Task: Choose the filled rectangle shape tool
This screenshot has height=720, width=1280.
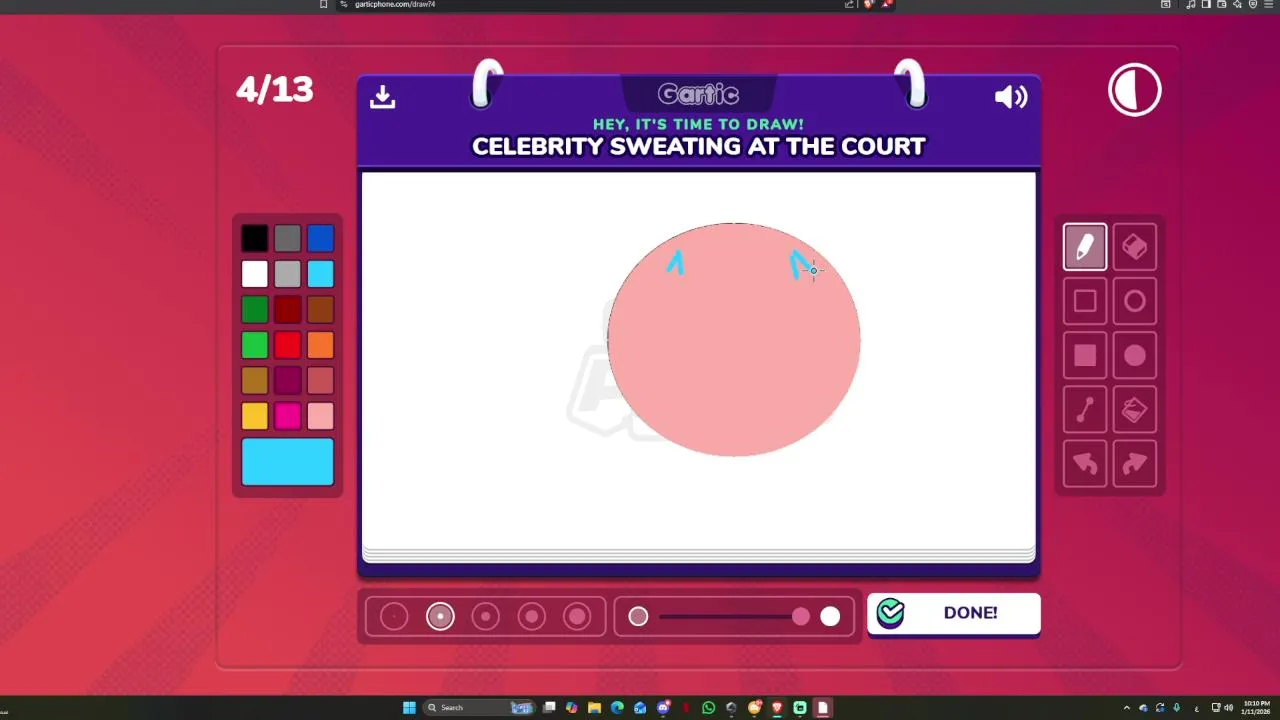Action: (x=1085, y=355)
